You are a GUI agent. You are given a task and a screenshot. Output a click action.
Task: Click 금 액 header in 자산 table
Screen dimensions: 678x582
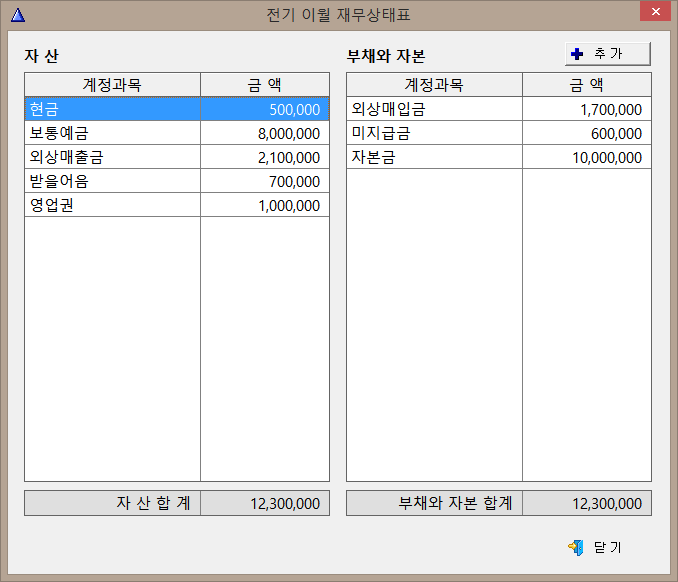click(x=265, y=85)
